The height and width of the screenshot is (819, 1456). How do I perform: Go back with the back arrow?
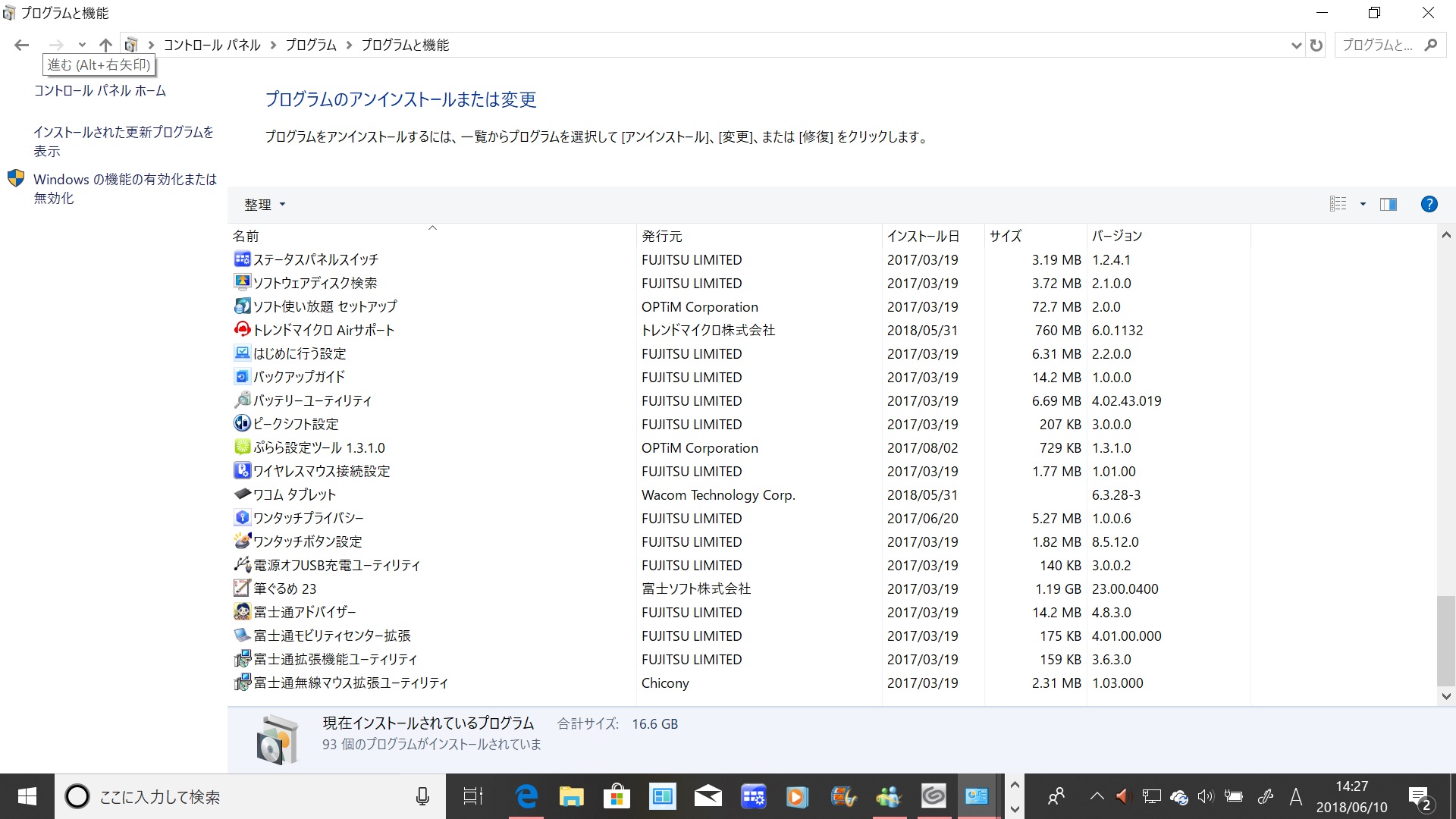(21, 45)
